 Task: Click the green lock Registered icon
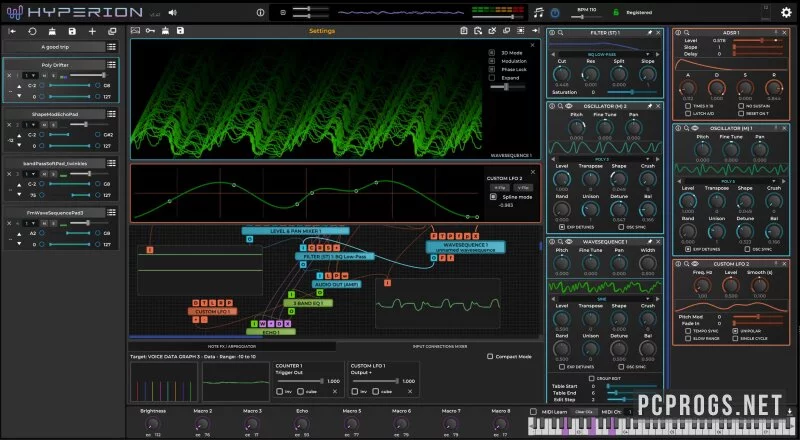(616, 12)
